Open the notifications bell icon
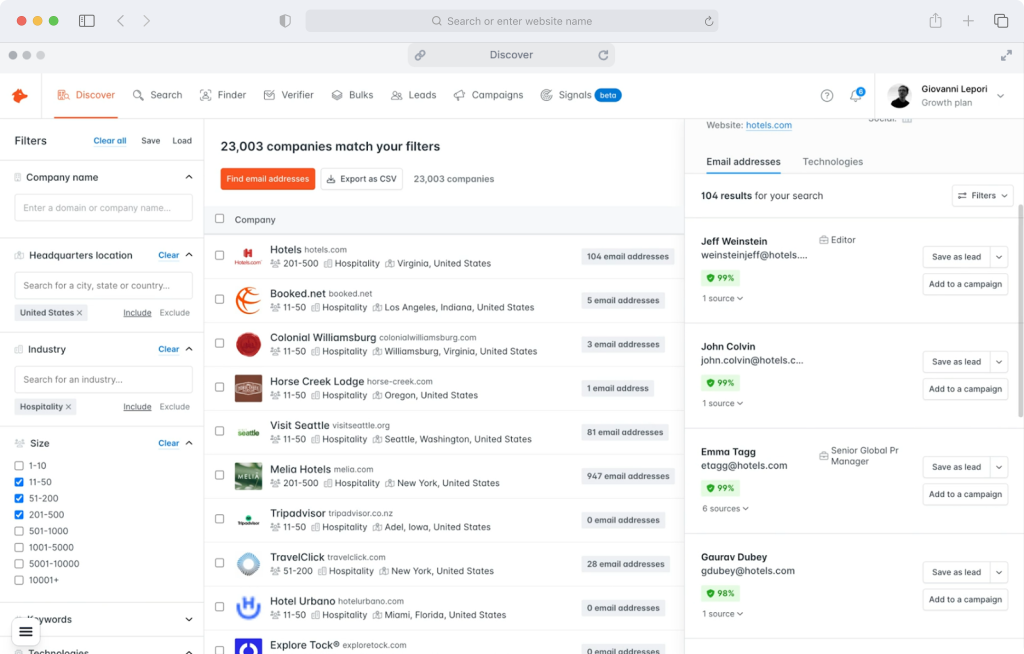 [856, 95]
